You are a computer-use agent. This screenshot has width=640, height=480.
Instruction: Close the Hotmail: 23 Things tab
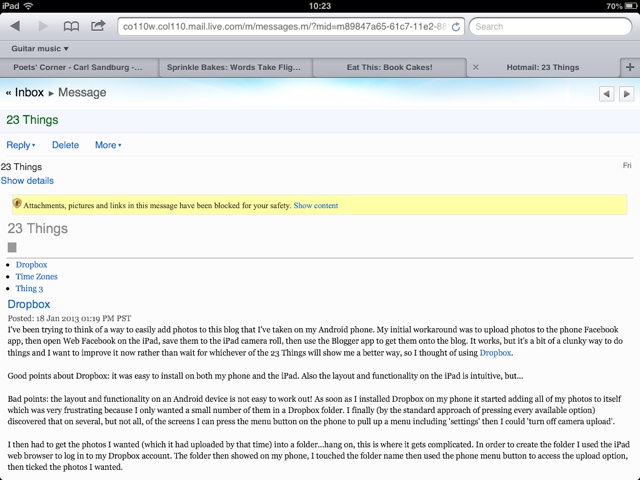point(476,67)
